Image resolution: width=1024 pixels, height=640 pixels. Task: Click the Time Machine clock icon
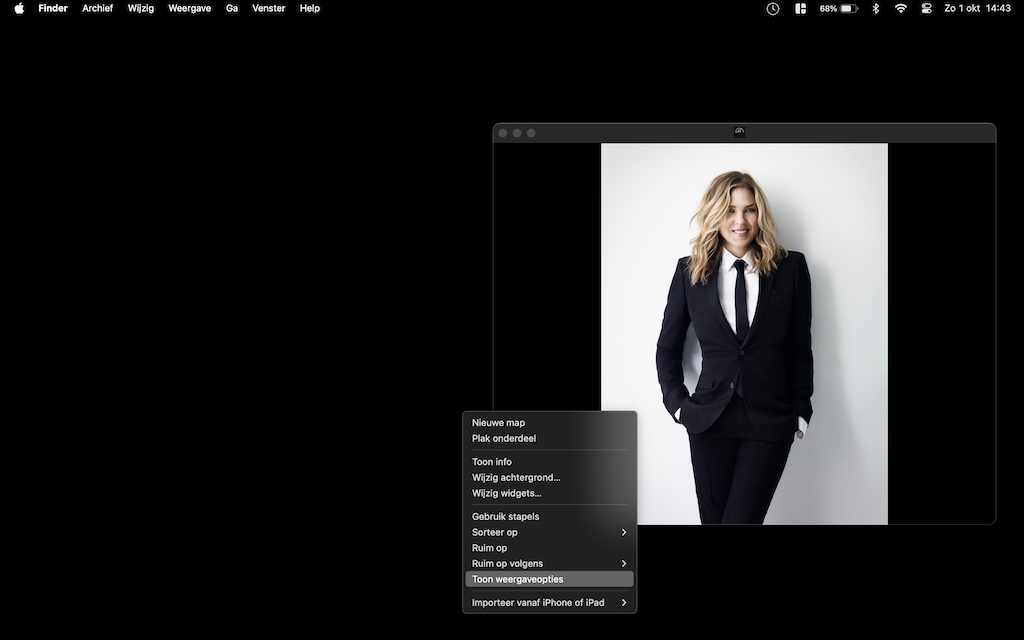pos(773,8)
